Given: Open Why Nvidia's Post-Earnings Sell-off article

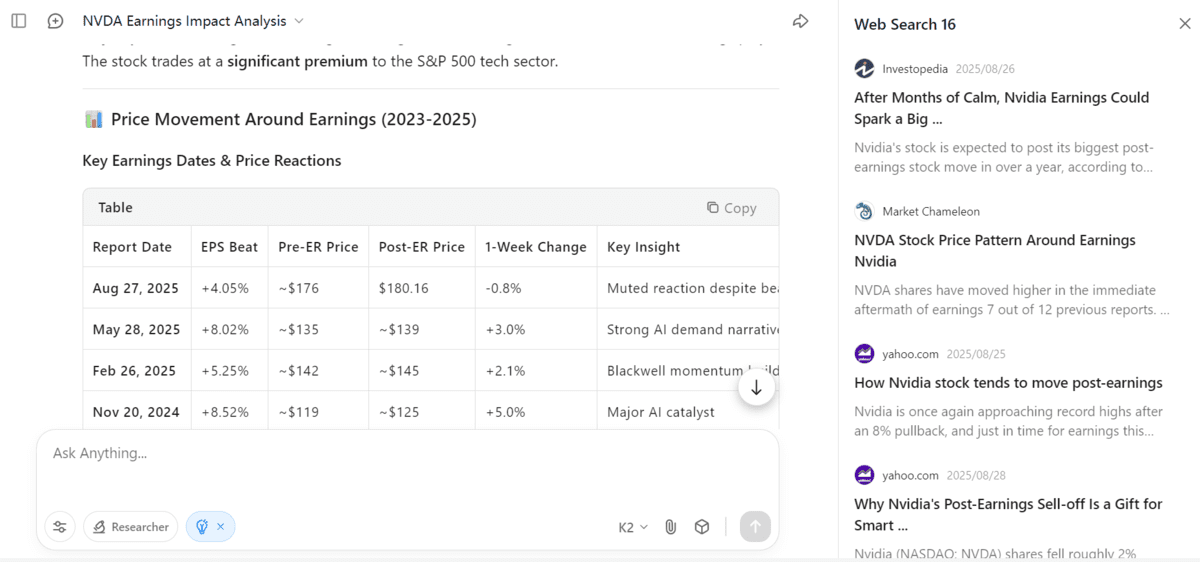Looking at the screenshot, I should (1008, 514).
